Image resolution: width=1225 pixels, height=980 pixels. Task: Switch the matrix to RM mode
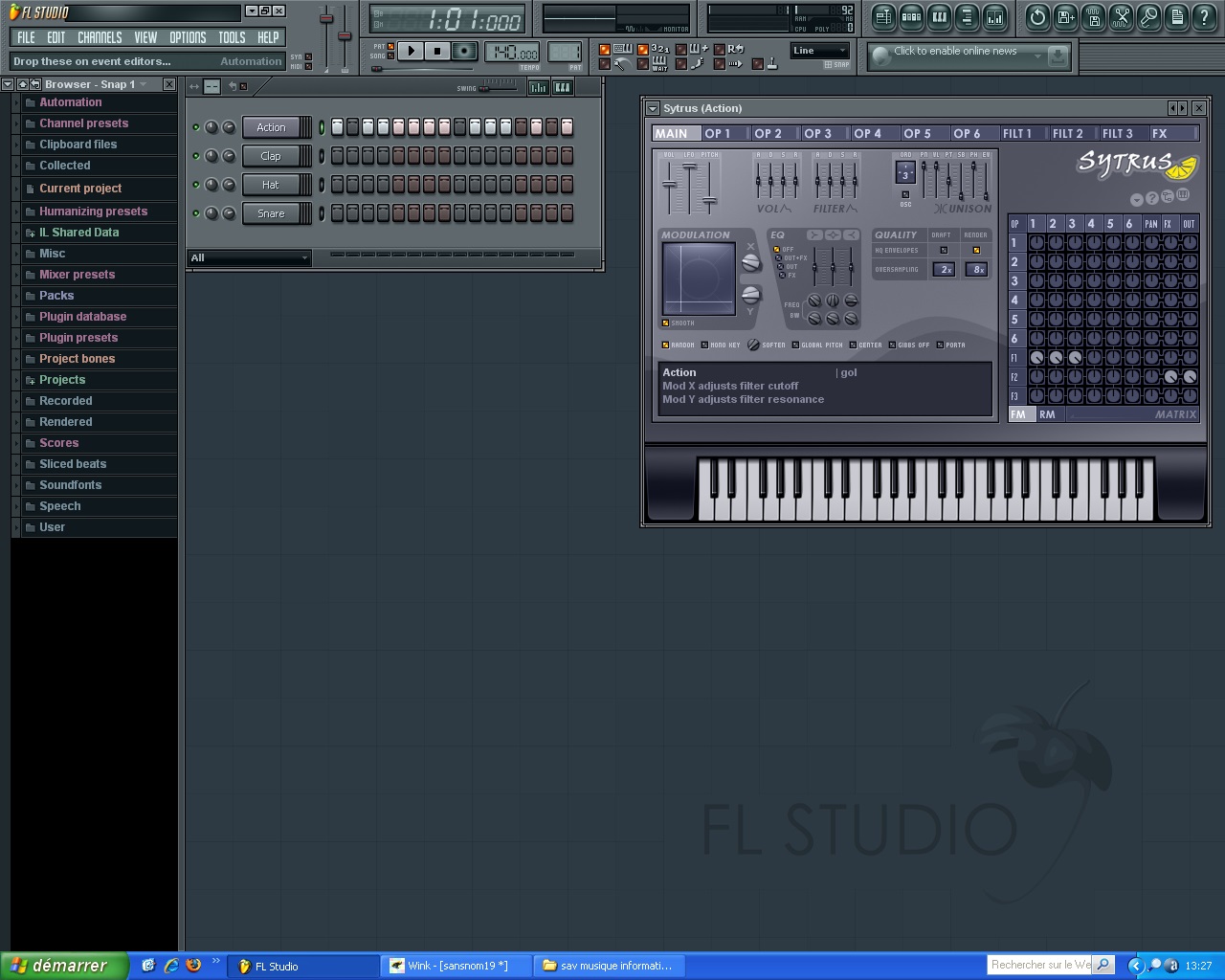click(1048, 414)
